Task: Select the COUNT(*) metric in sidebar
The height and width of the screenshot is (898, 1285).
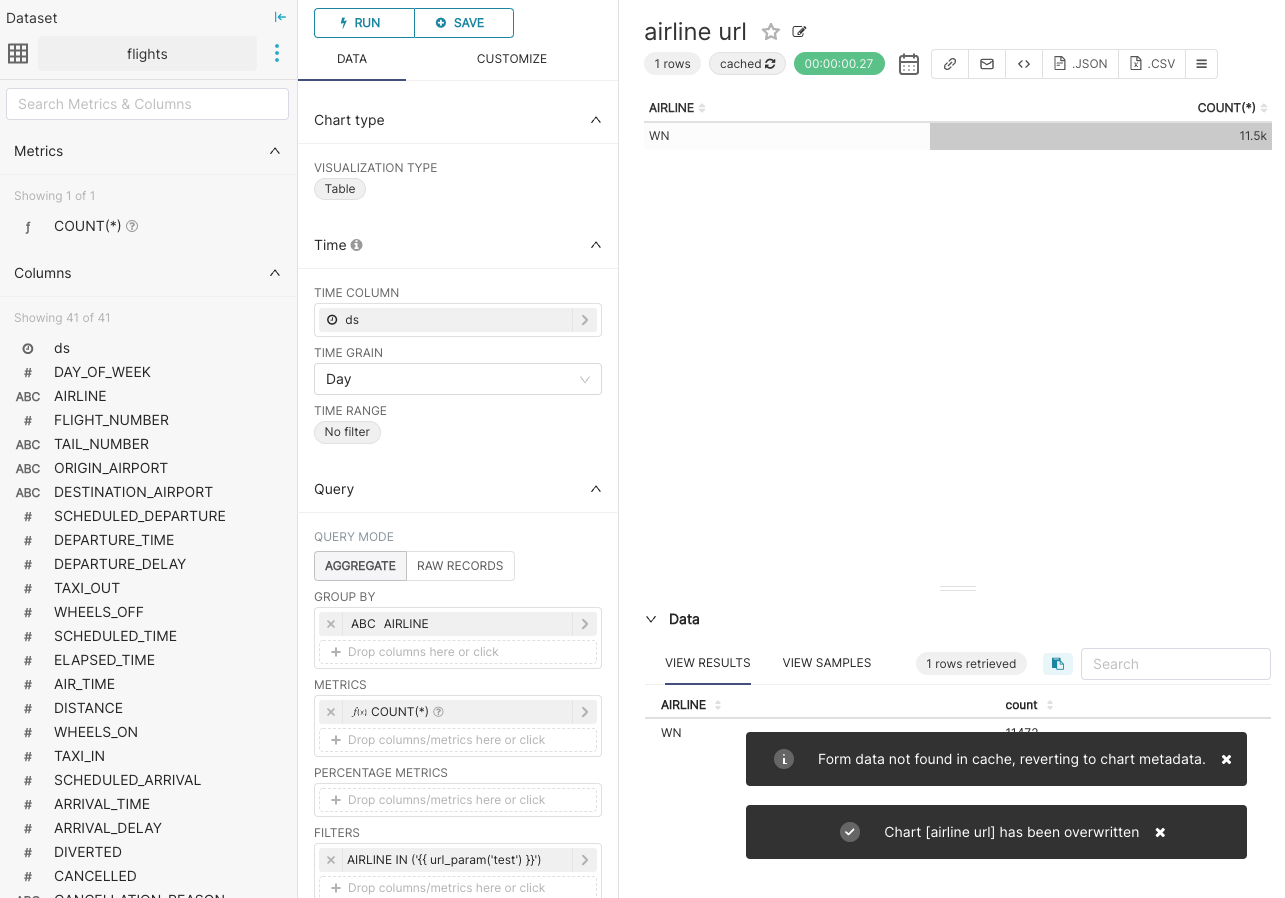Action: coord(88,226)
